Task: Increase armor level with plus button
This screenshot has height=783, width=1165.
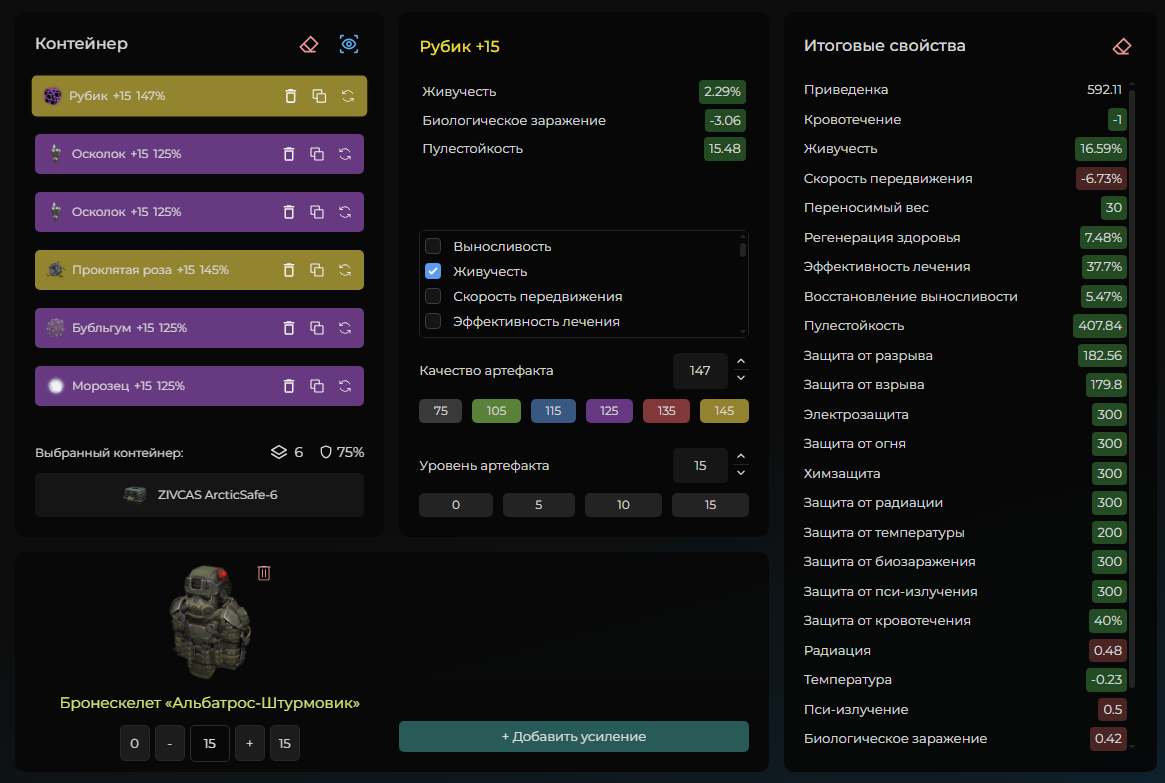Action: click(250, 743)
